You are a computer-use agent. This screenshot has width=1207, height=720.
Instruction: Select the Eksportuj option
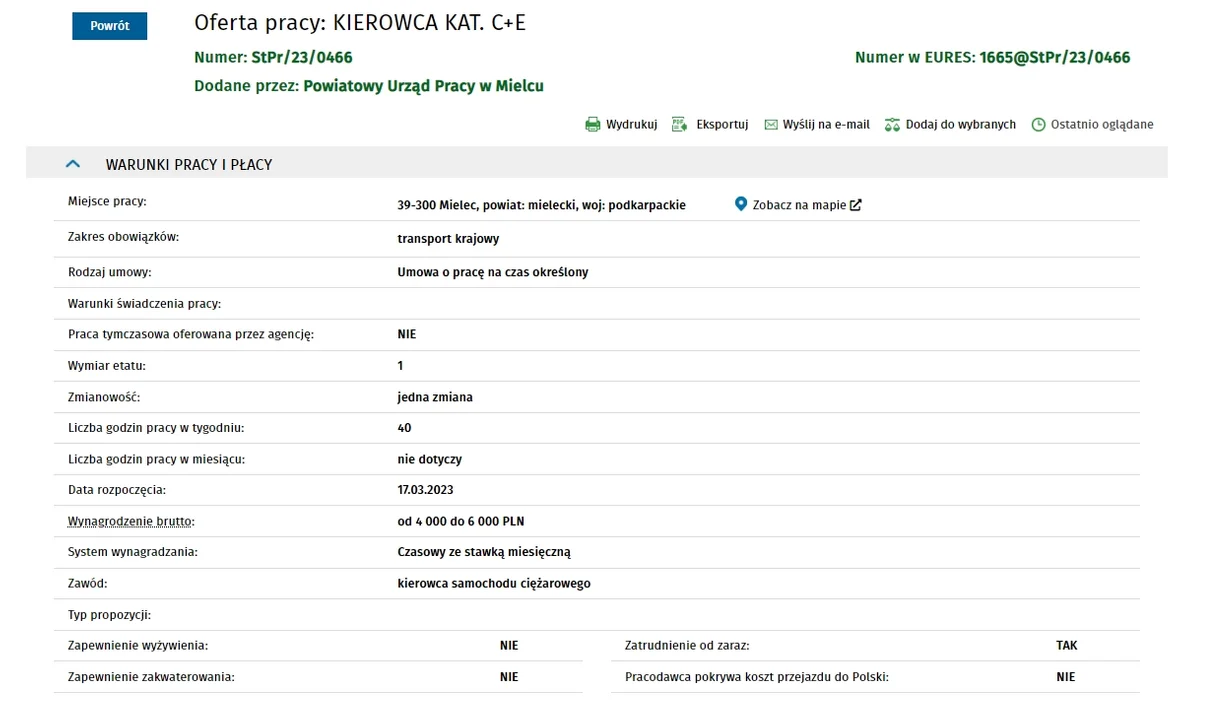[722, 125]
